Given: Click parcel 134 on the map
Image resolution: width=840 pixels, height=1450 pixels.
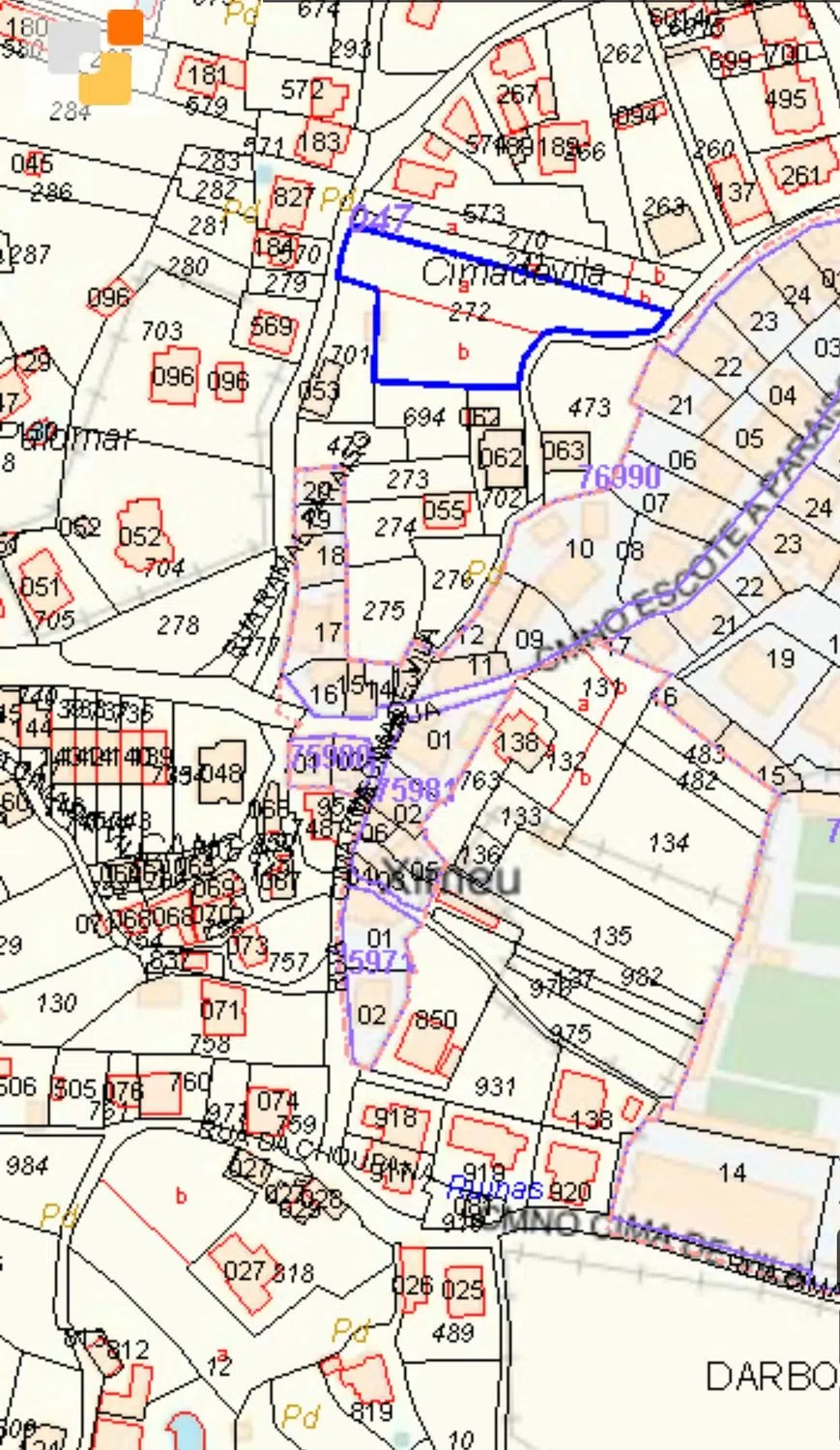Looking at the screenshot, I should pyautogui.click(x=668, y=843).
